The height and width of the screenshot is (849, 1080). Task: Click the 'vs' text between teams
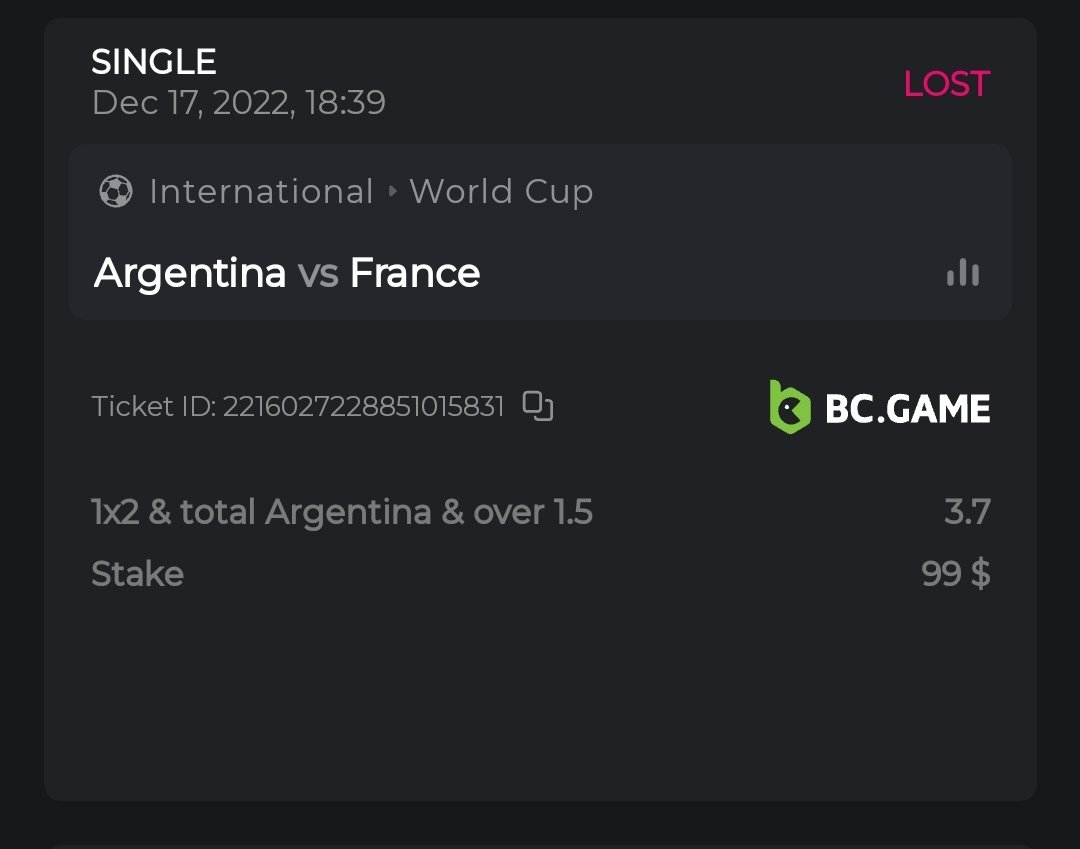pyautogui.click(x=318, y=273)
